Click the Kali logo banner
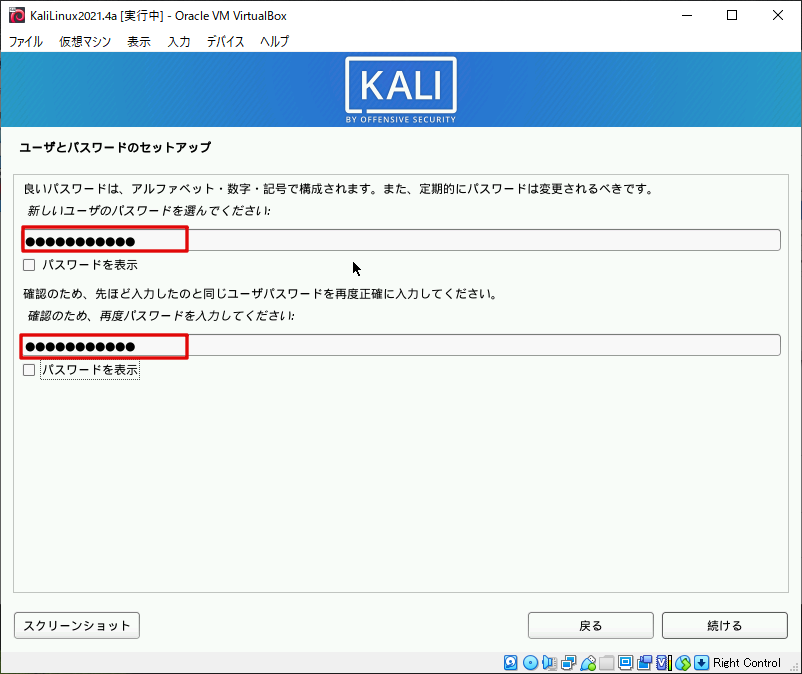The image size is (802, 674). (401, 90)
